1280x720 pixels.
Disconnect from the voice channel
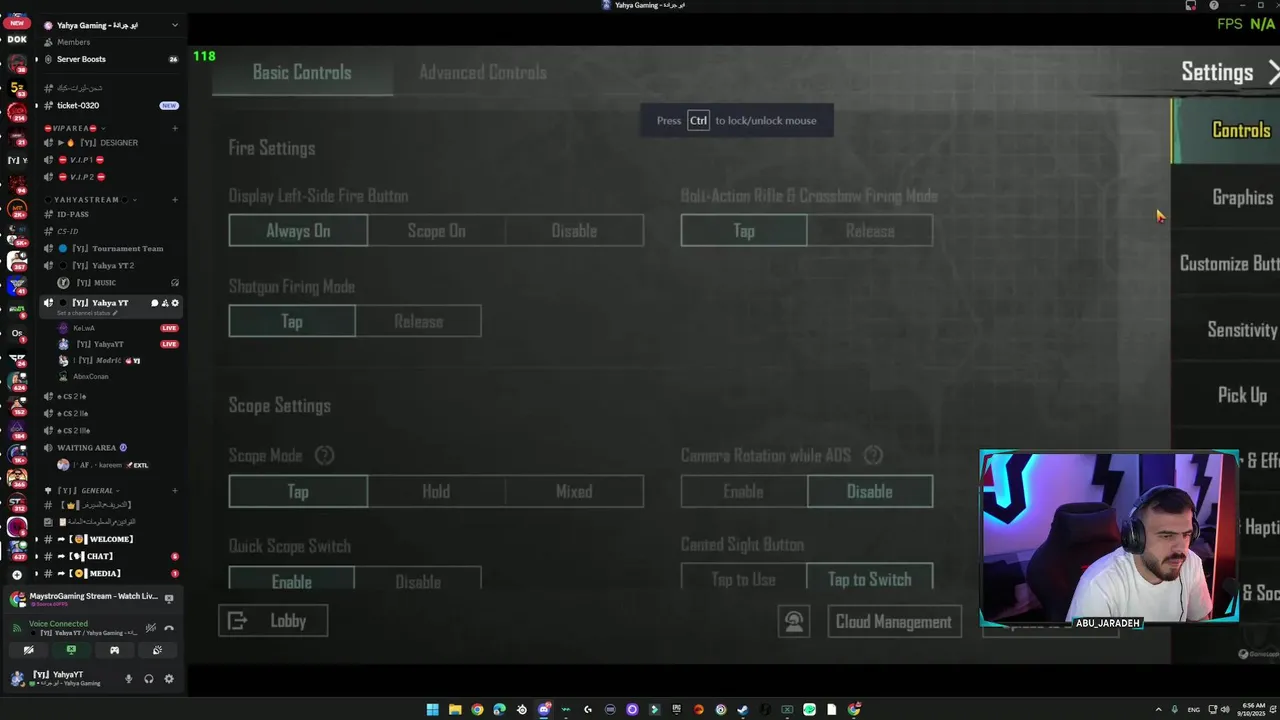point(168,628)
